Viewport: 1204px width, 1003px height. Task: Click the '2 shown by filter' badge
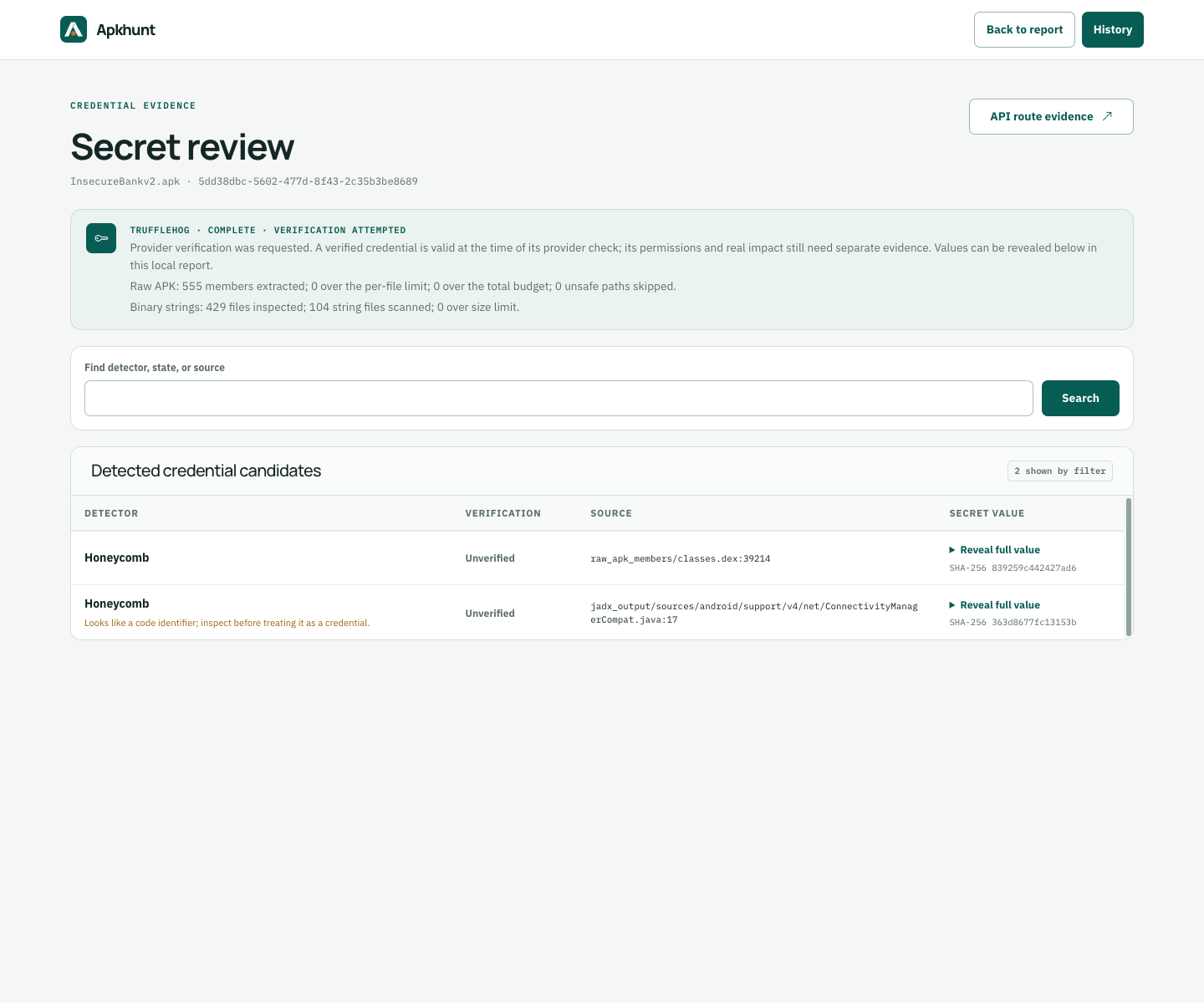[1060, 471]
